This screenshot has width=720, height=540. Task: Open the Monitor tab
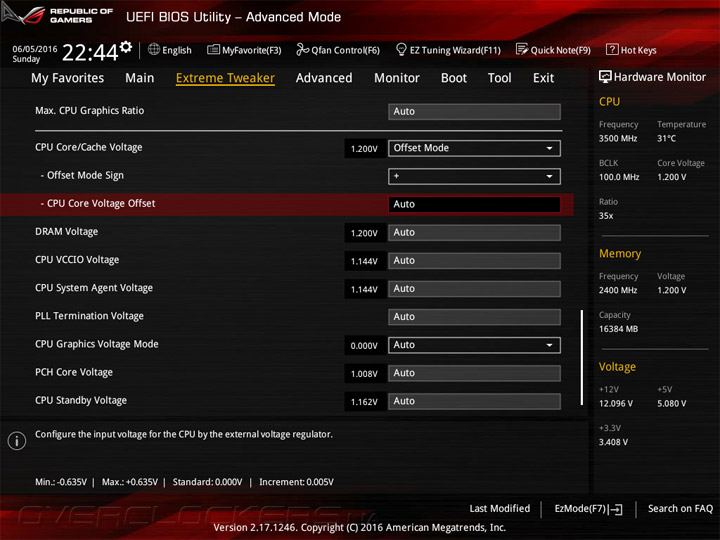397,78
